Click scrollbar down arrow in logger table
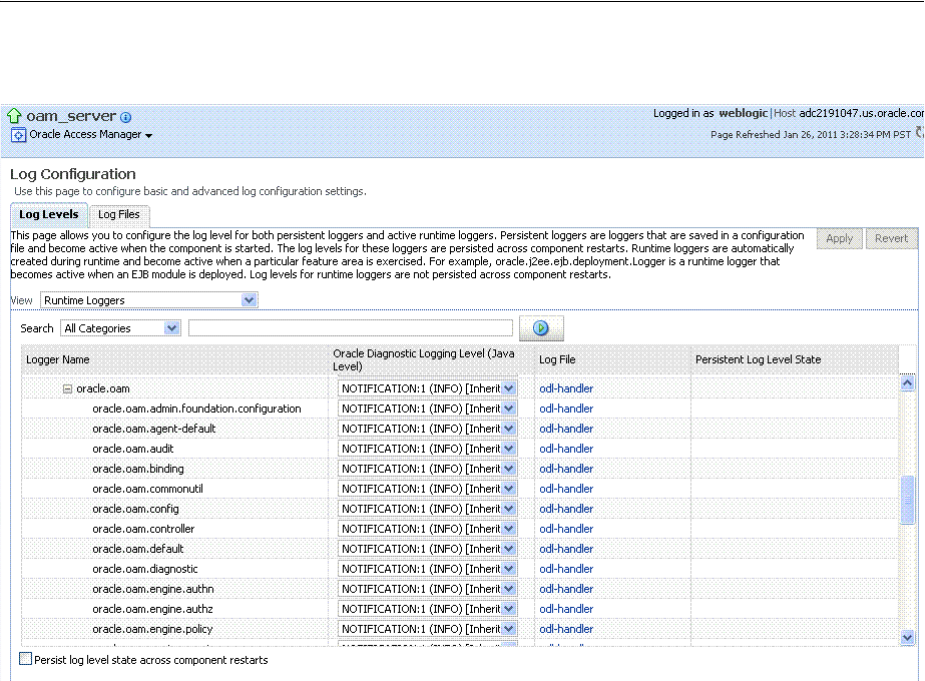Viewport: 925px width, 681px height. (x=907, y=636)
